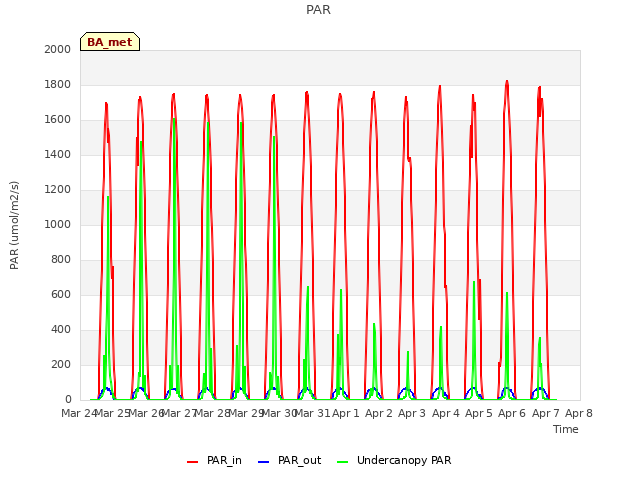This screenshot has width=640, height=480.
Task: Click the Apr 2 x-axis date label
Action: pyautogui.click(x=379, y=413)
